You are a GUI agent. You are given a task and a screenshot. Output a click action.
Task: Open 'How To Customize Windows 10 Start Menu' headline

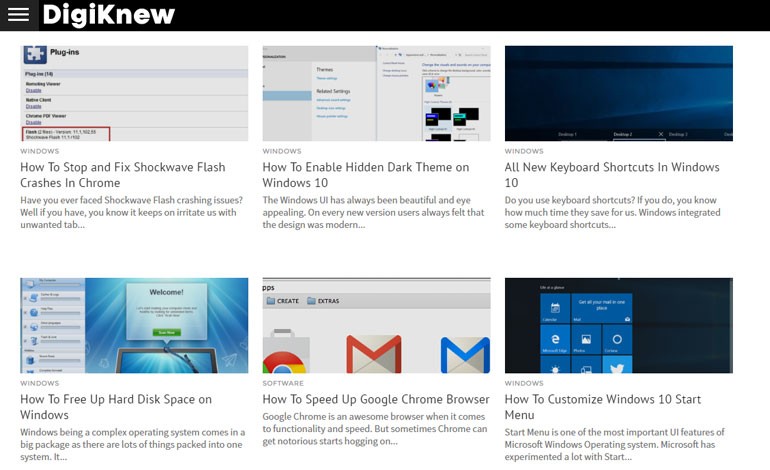(603, 407)
